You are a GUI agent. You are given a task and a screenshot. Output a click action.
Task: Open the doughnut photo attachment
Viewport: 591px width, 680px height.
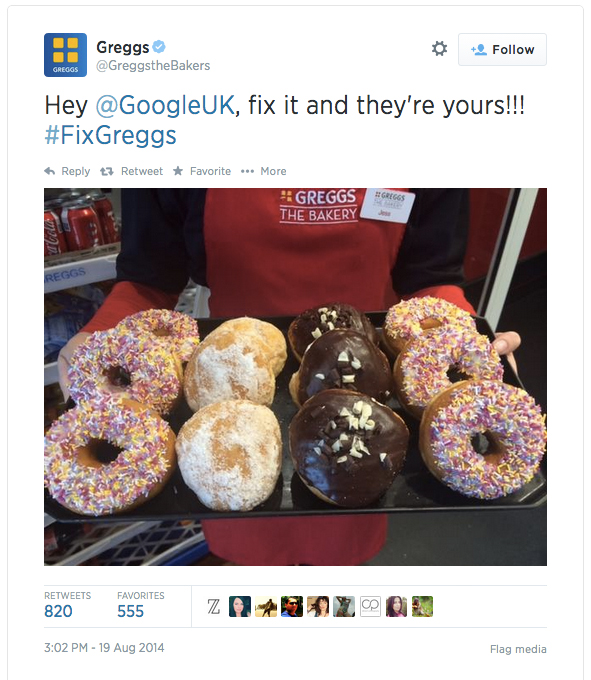click(295, 377)
